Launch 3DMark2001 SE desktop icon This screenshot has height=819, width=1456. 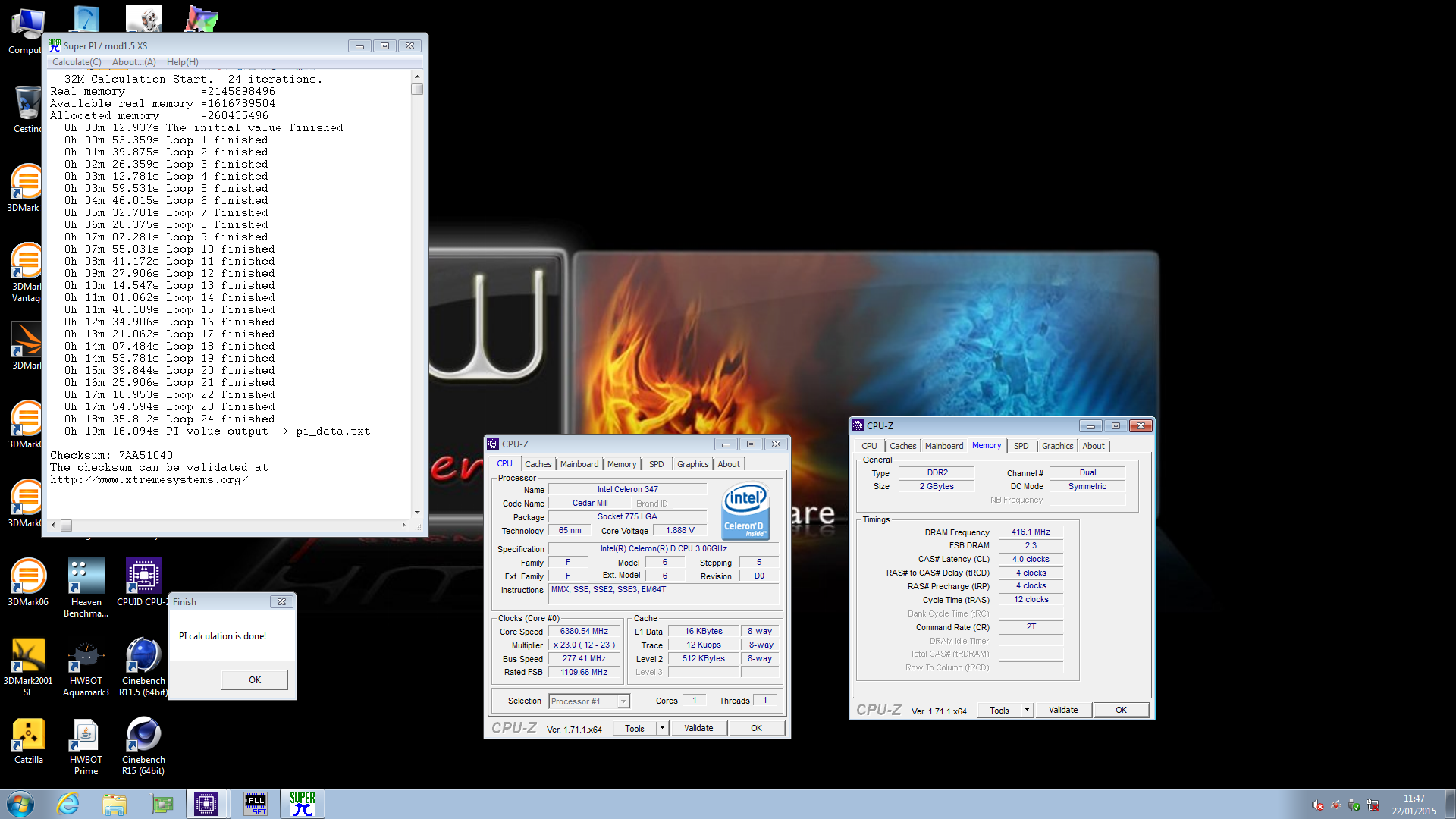coord(28,667)
